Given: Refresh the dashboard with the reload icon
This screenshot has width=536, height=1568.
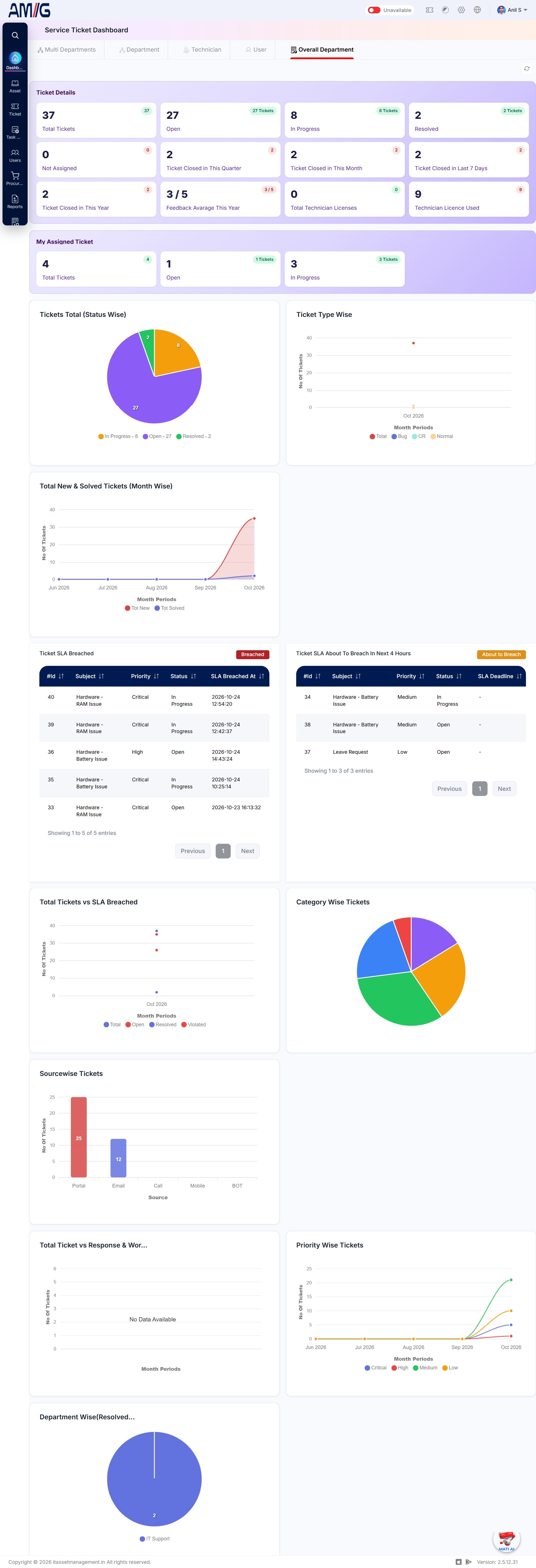Looking at the screenshot, I should [527, 69].
